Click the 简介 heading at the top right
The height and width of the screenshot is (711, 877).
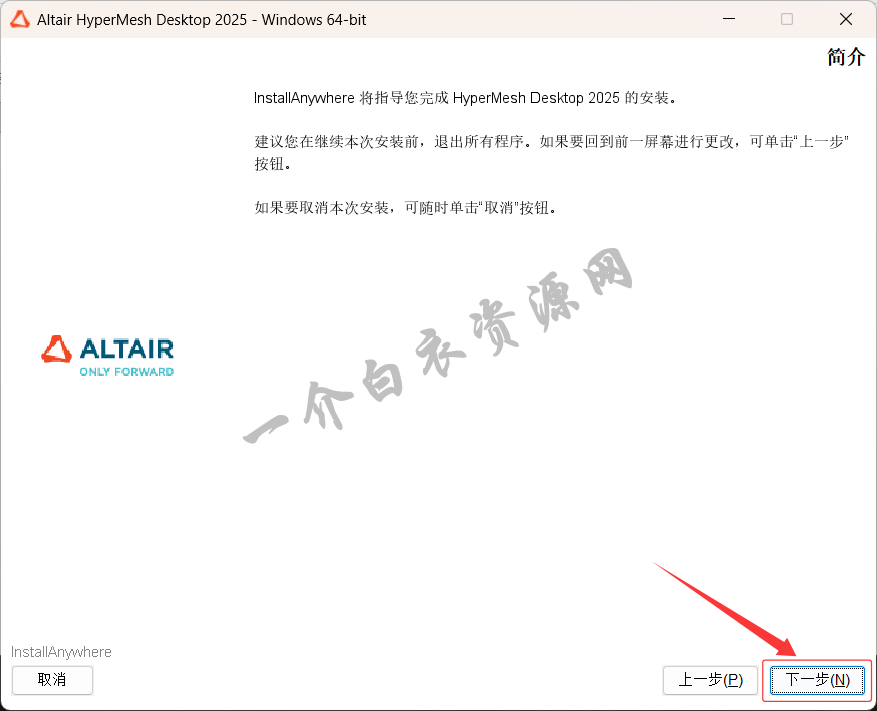click(x=845, y=57)
